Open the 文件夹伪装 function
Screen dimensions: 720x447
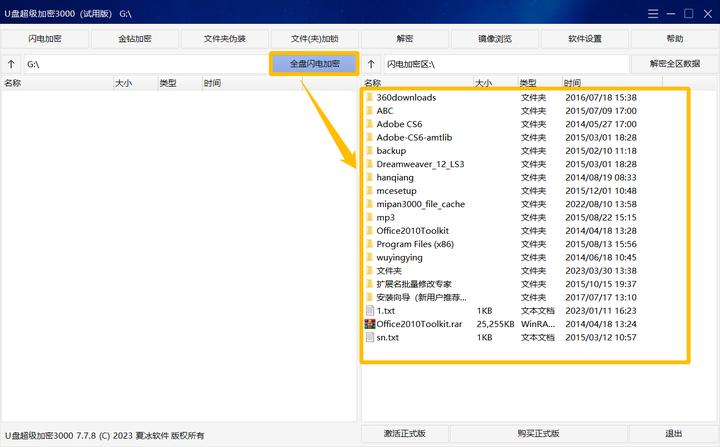point(225,39)
